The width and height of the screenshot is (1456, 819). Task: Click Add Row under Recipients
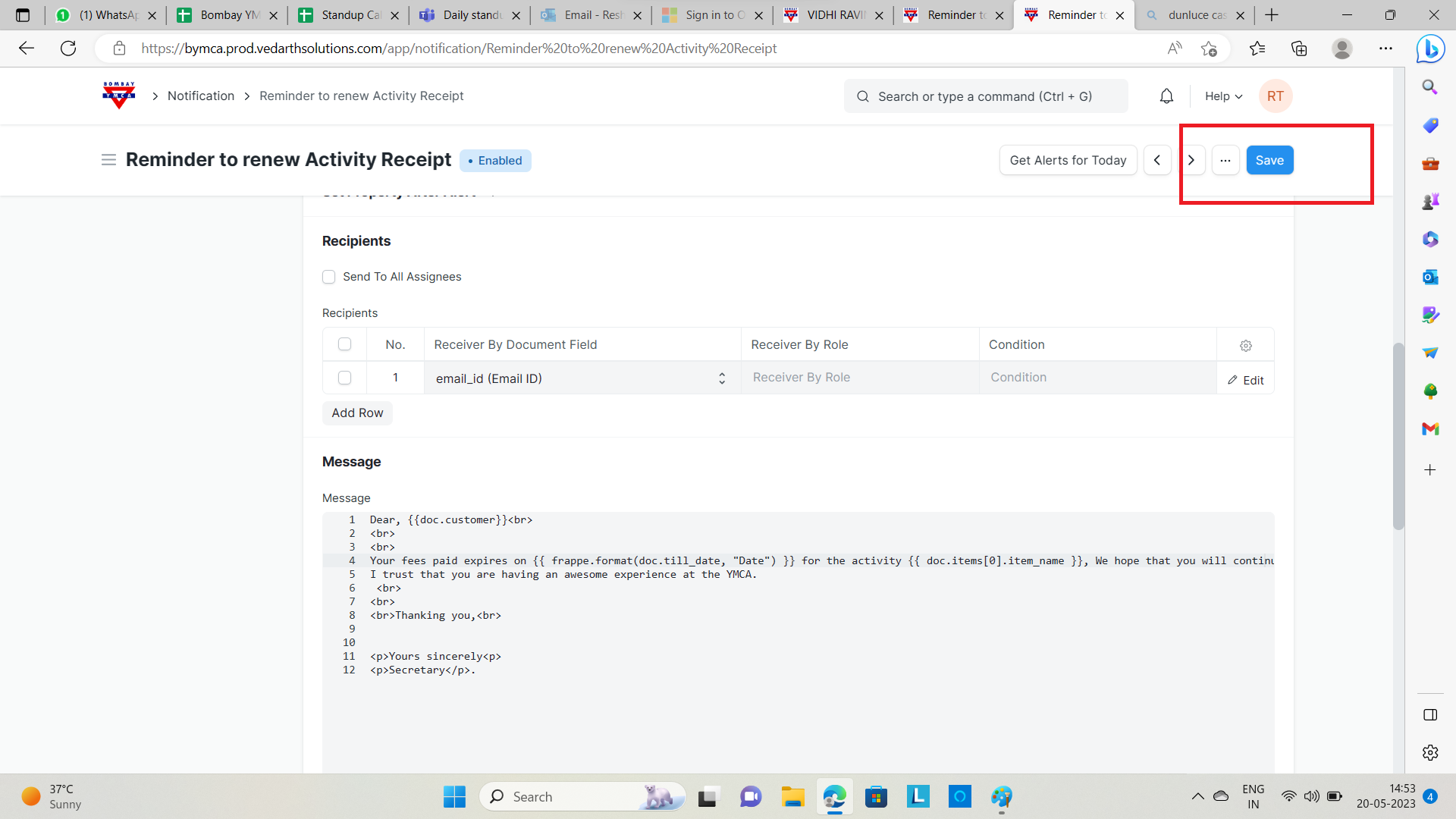pos(357,413)
